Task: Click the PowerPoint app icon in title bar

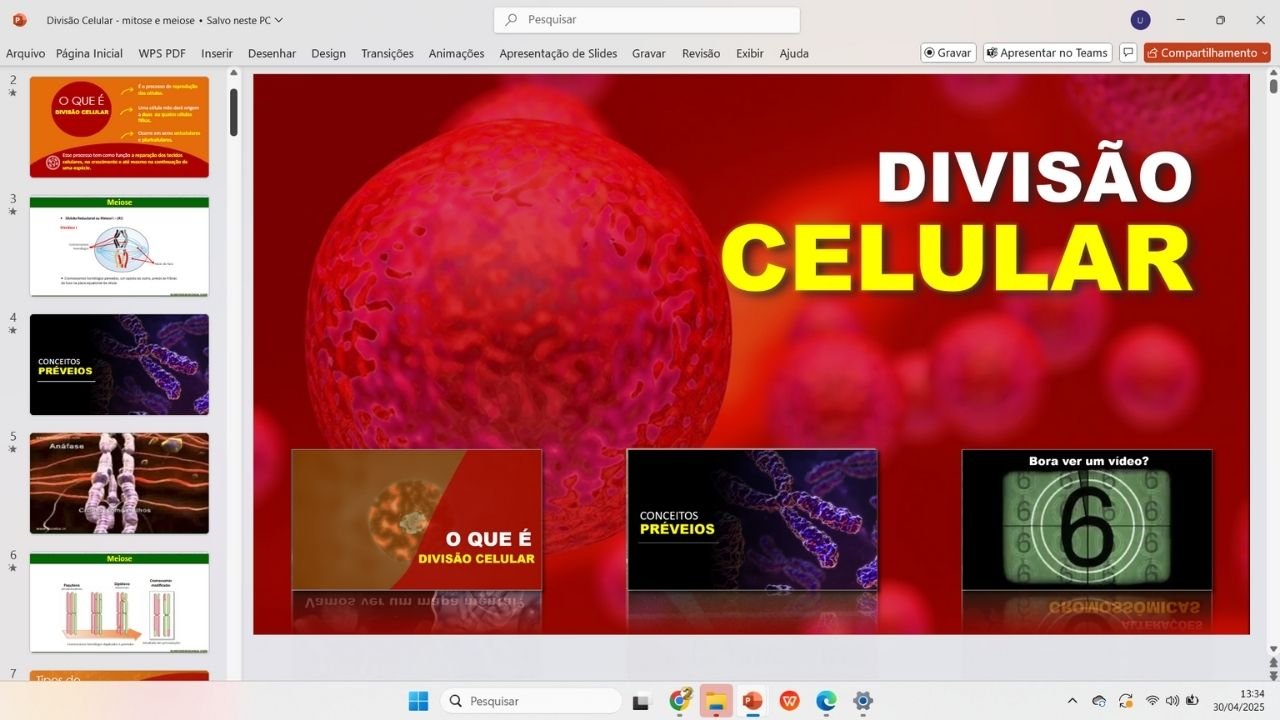Action: click(20, 20)
